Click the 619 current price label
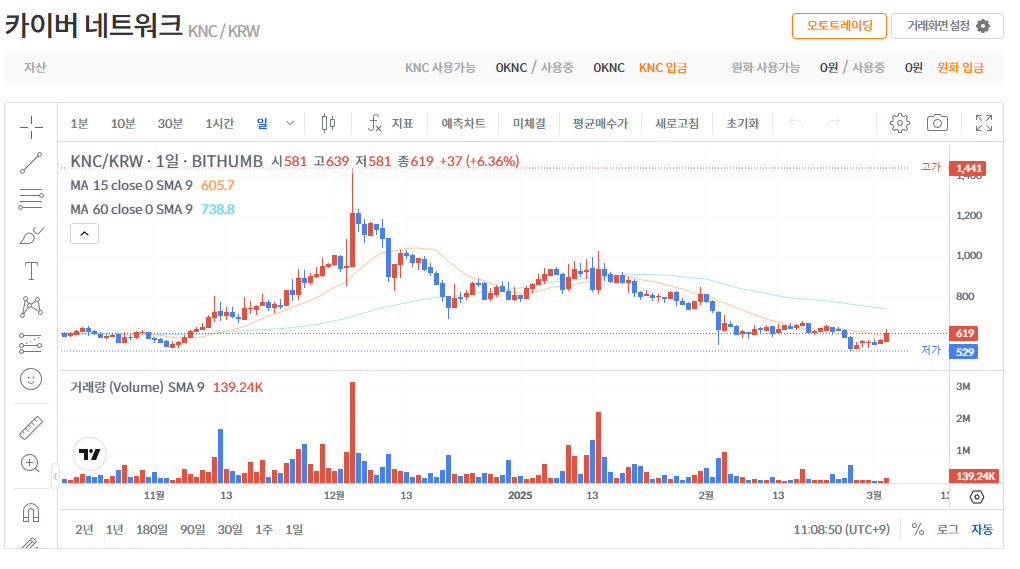This screenshot has height=569, width=1020. (964, 333)
